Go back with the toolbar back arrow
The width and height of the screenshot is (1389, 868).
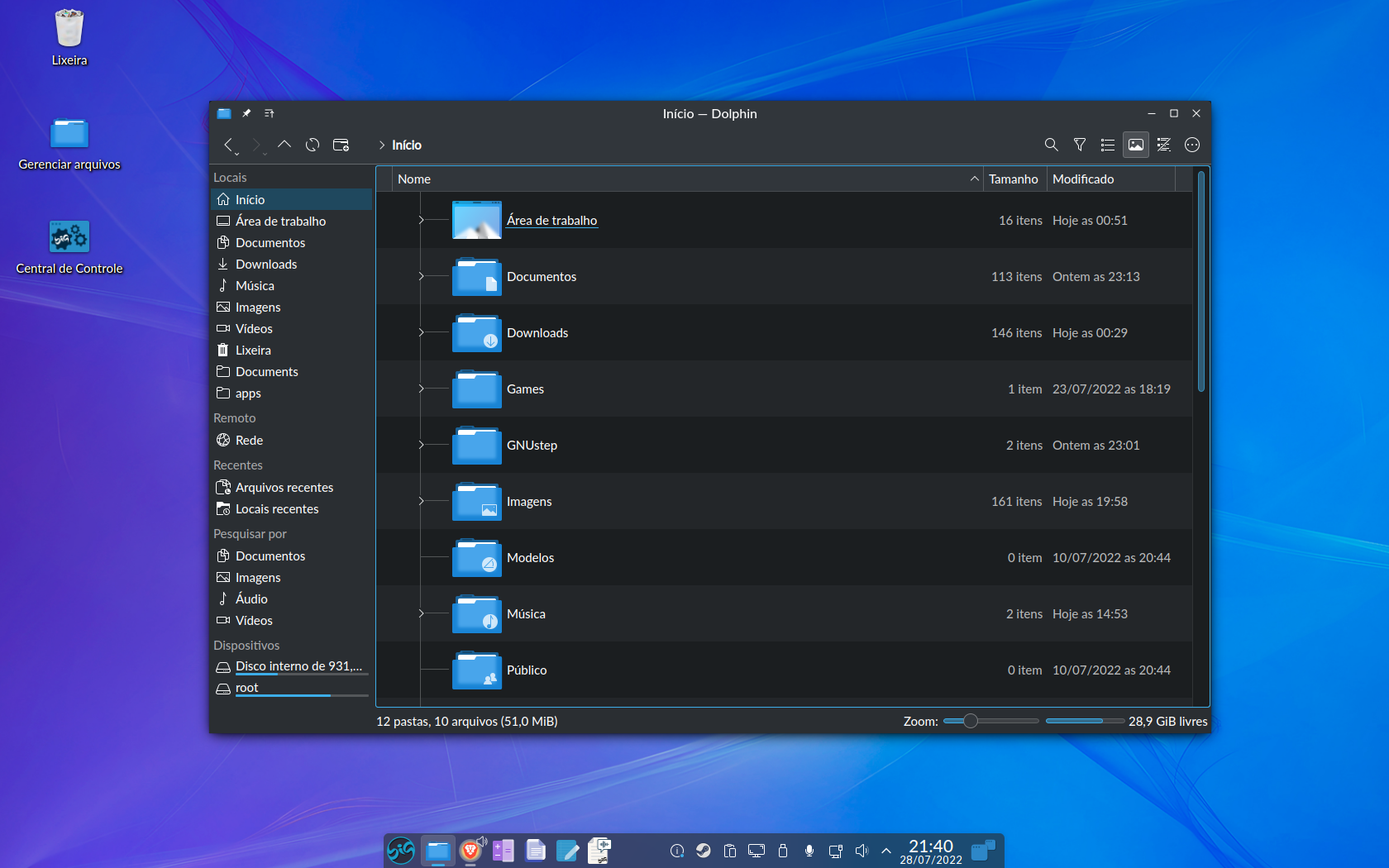pos(230,145)
